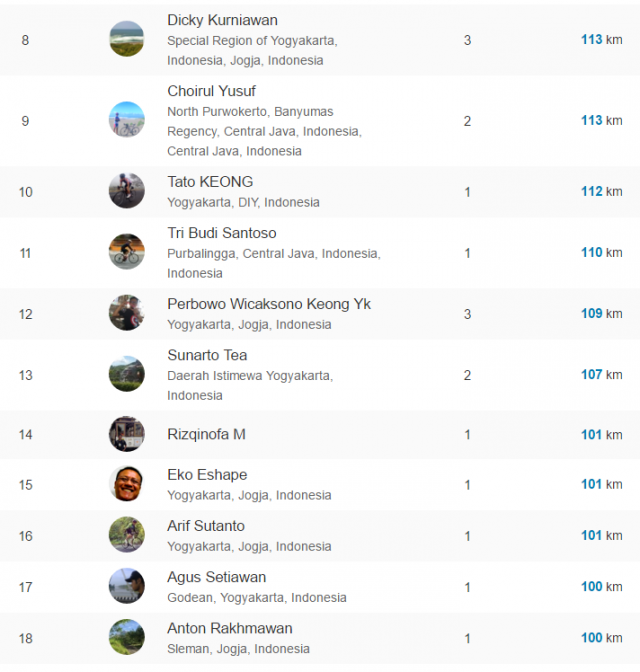Open Rizqinofa M's 101 km distance
640x672 pixels.
600,434
